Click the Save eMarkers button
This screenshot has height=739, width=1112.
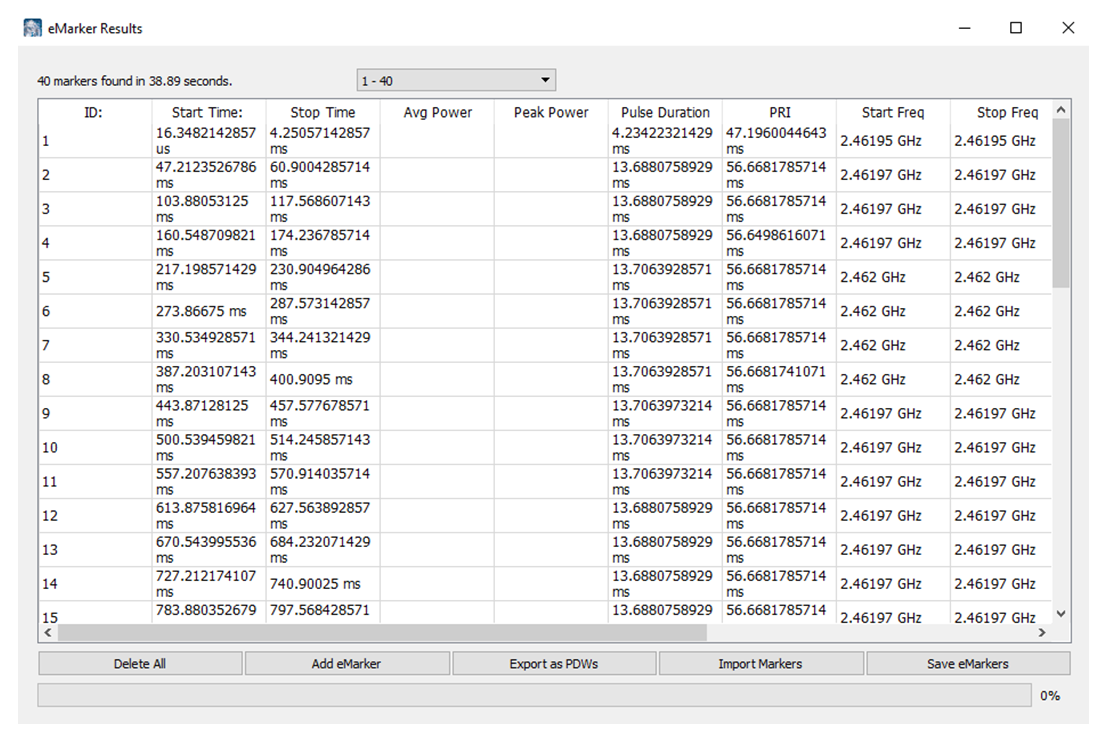[967, 663]
